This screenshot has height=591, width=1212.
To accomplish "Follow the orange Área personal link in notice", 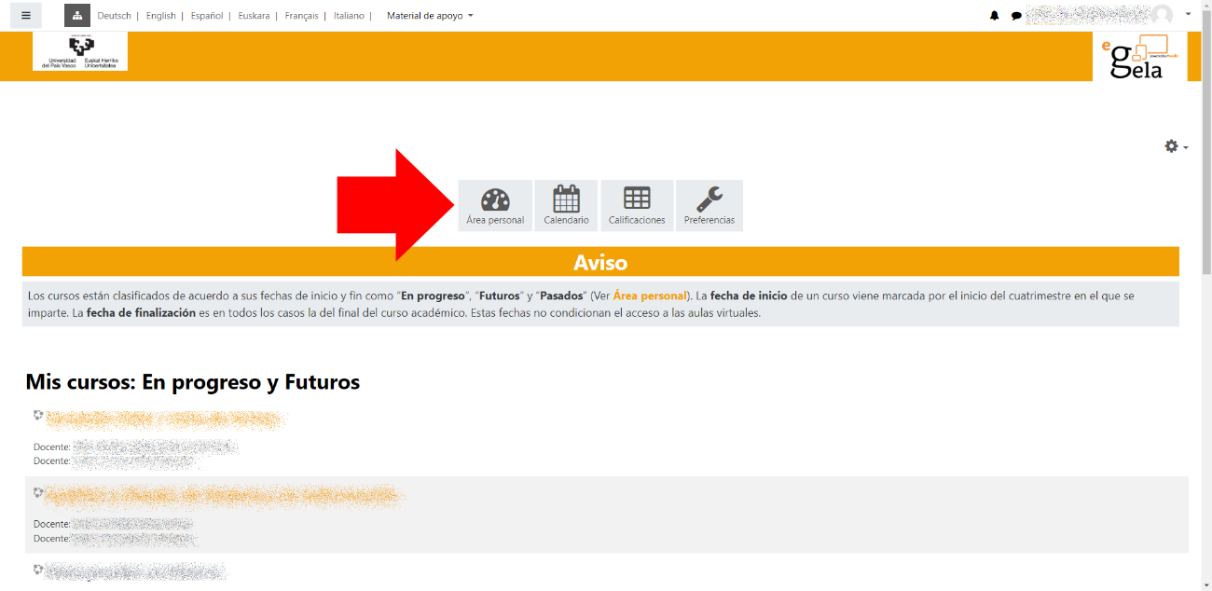I will [x=649, y=296].
